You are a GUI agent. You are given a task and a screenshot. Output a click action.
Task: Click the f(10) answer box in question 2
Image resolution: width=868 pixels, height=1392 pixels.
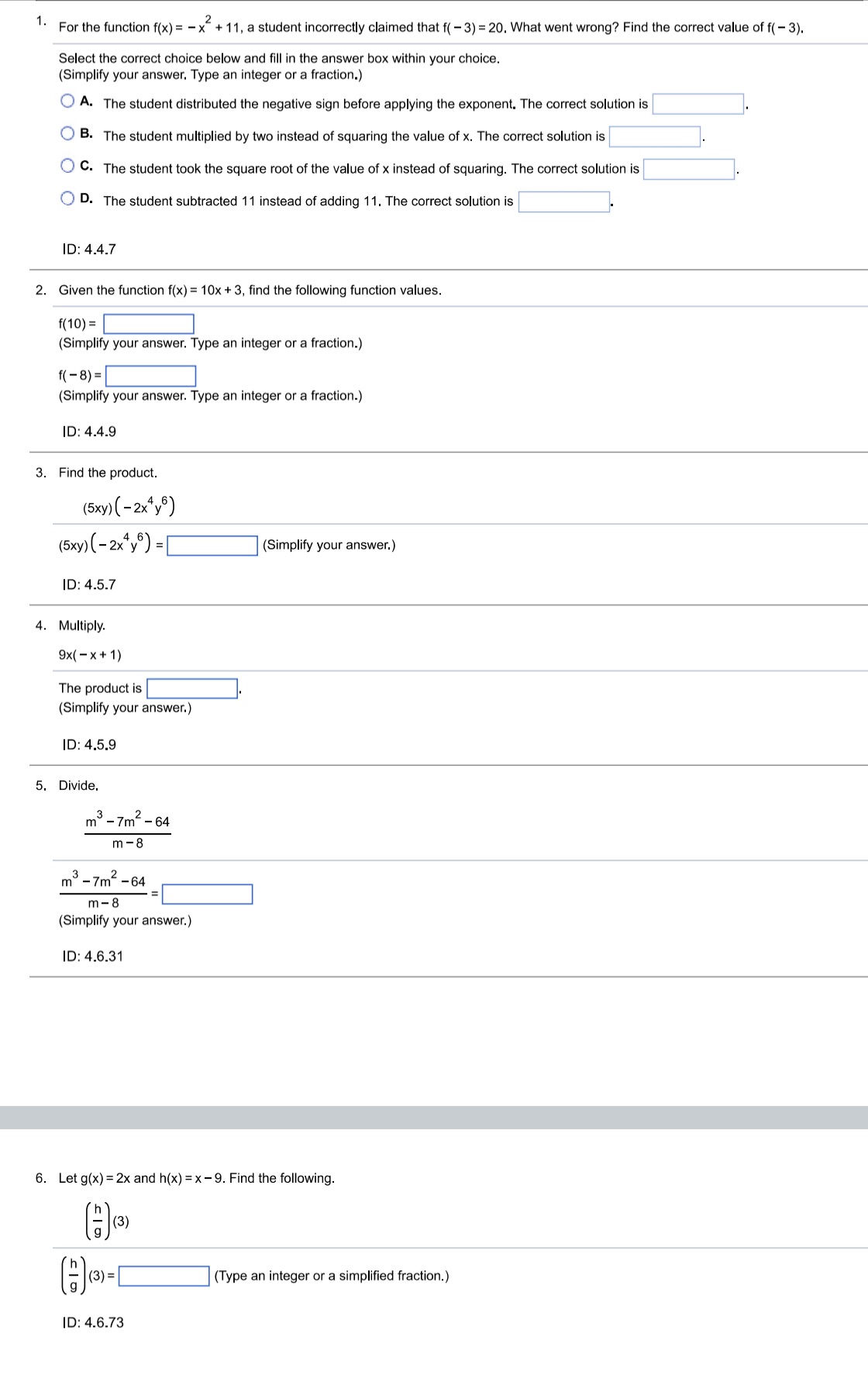pyautogui.click(x=147, y=322)
